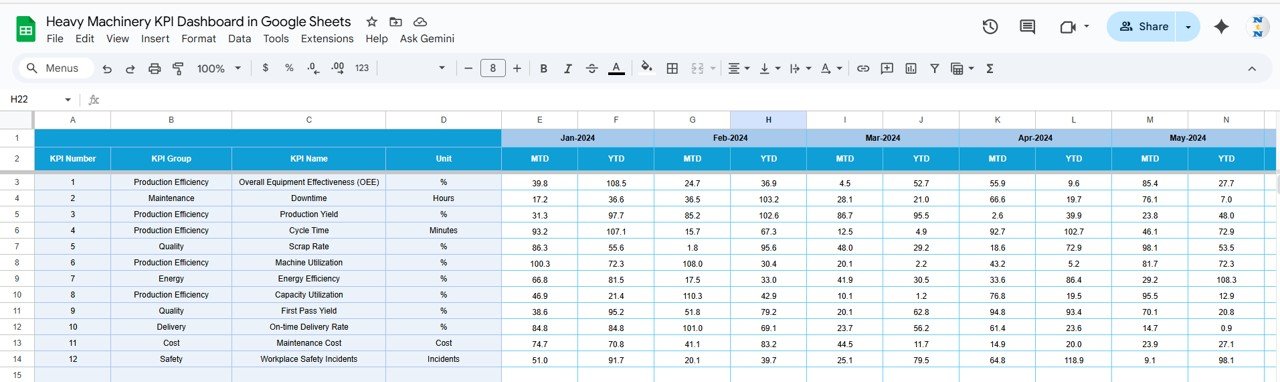Select column H header
The image size is (1280, 382).
tap(768, 120)
